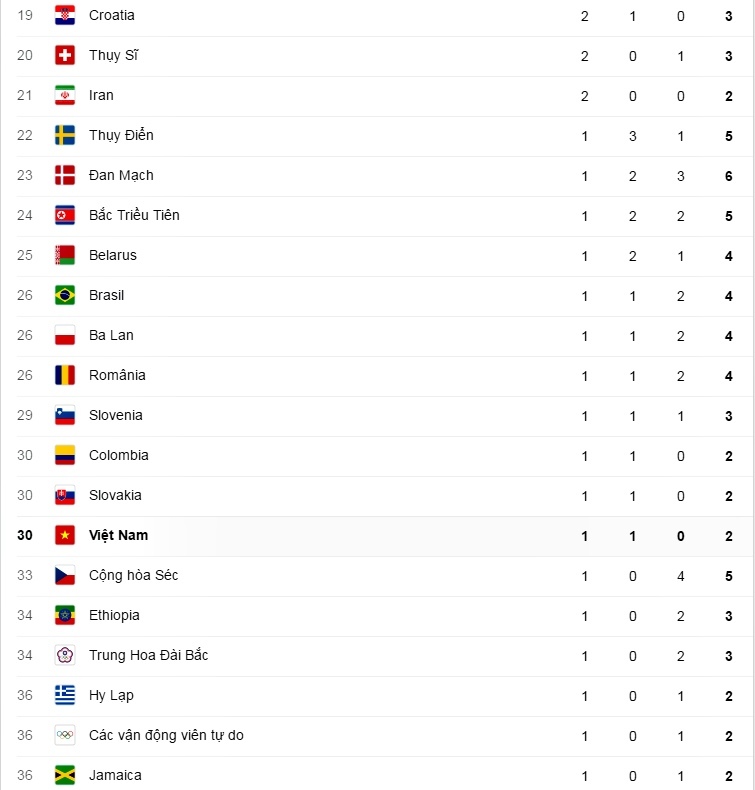The image size is (755, 790).
Task: Click the Trung Hoa Đài Bắc name
Action: coord(148,655)
